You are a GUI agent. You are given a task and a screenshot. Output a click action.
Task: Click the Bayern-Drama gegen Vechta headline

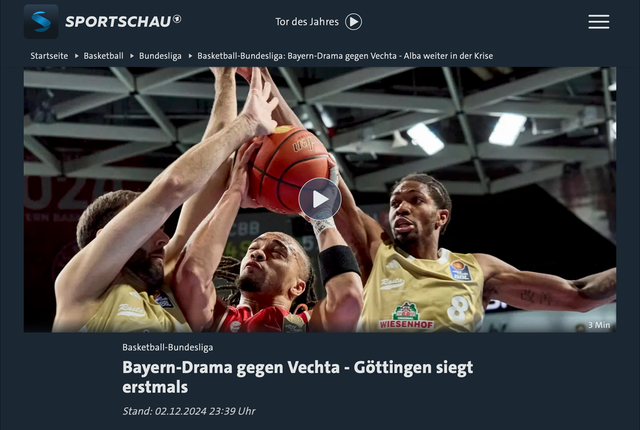point(298,377)
